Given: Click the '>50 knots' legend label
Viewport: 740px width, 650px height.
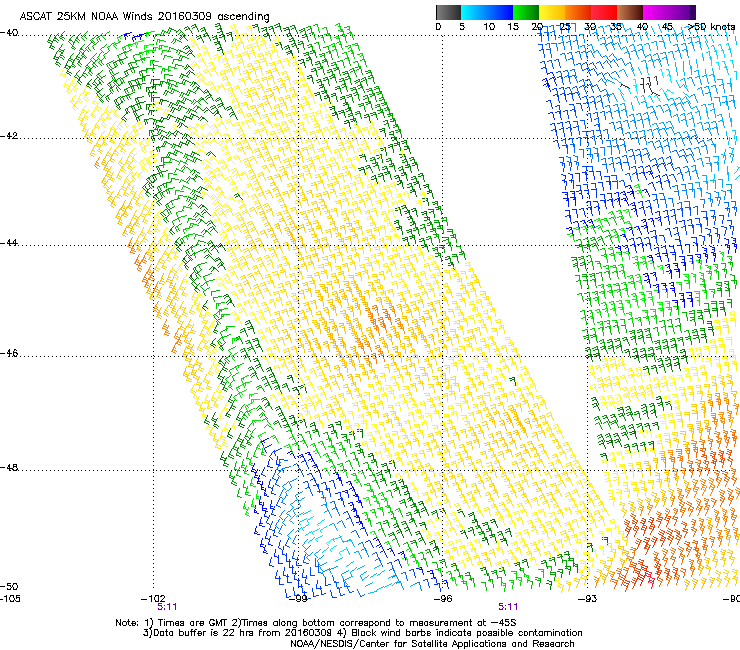Looking at the screenshot, I should tap(711, 27).
